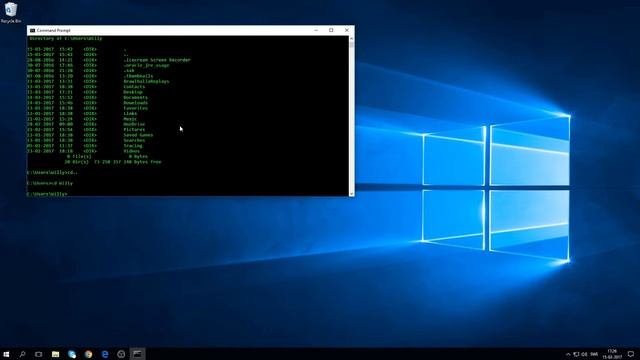Image resolution: width=640 pixels, height=360 pixels.
Task: Click the Command Prompt scrollbar thumb
Action: [x=351, y=44]
